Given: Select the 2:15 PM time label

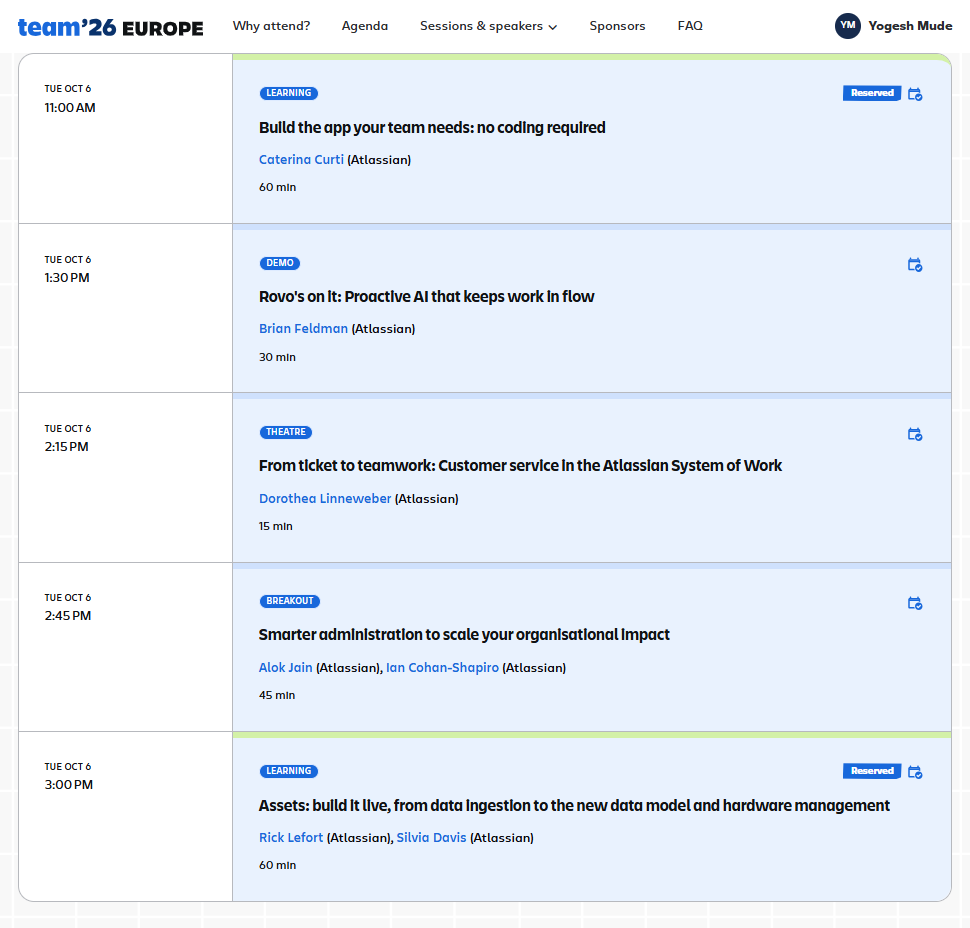Looking at the screenshot, I should [x=66, y=447].
